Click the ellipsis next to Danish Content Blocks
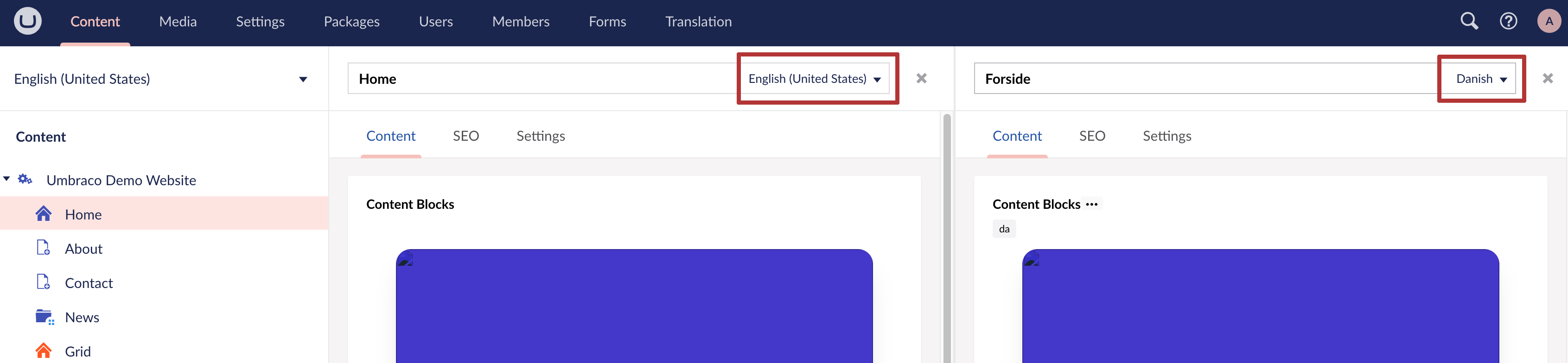Screen dimensions: 1568x363 pyautogui.click(x=1091, y=204)
